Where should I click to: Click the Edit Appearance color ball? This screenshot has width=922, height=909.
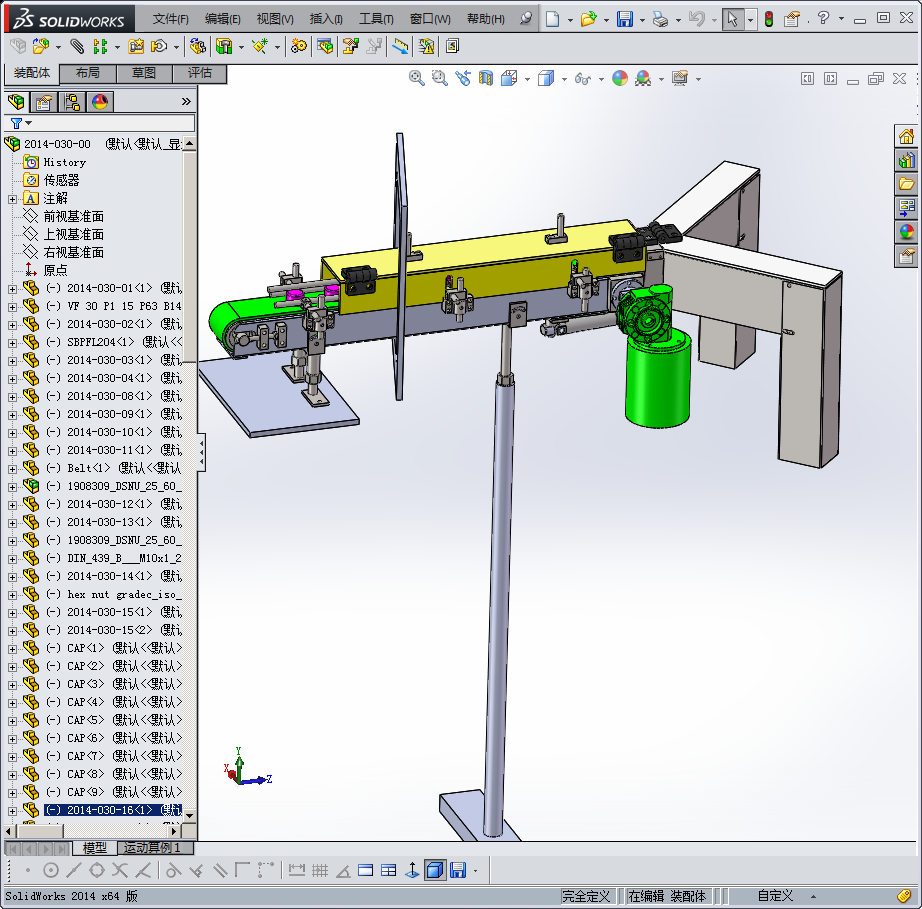click(620, 78)
